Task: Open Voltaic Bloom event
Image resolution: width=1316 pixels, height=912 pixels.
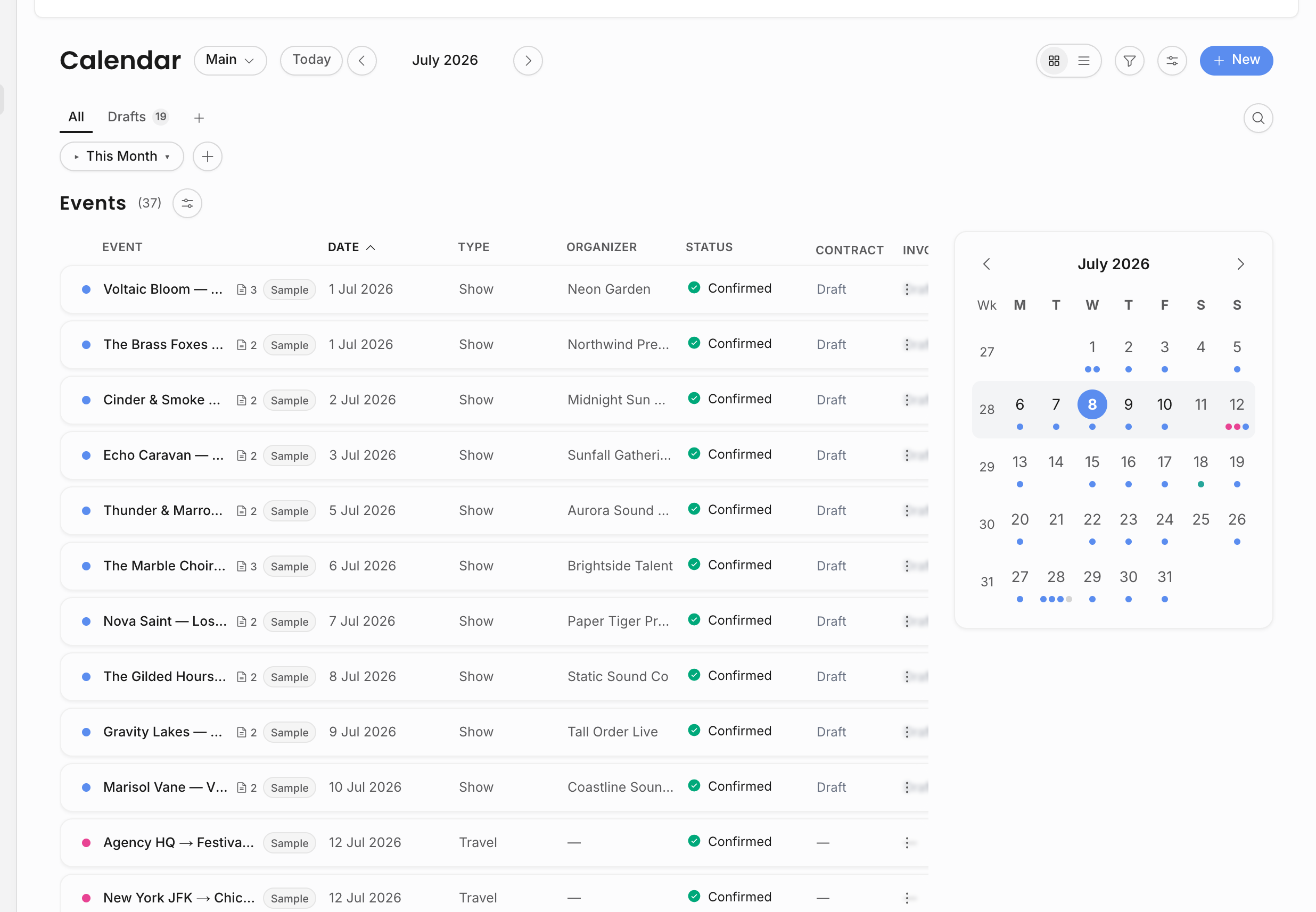Action: pyautogui.click(x=163, y=289)
